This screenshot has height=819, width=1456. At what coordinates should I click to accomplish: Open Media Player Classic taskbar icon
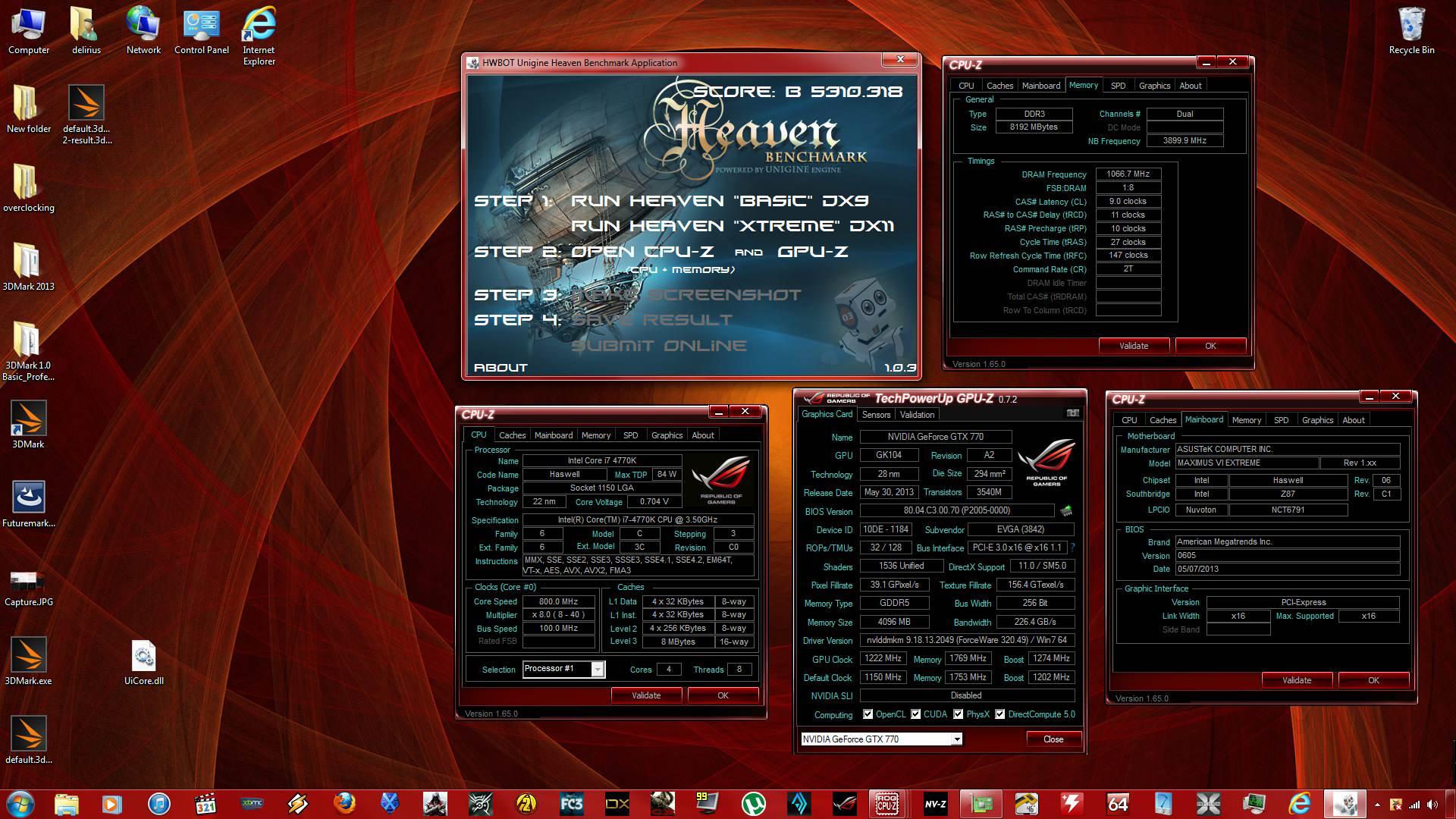click(x=206, y=804)
